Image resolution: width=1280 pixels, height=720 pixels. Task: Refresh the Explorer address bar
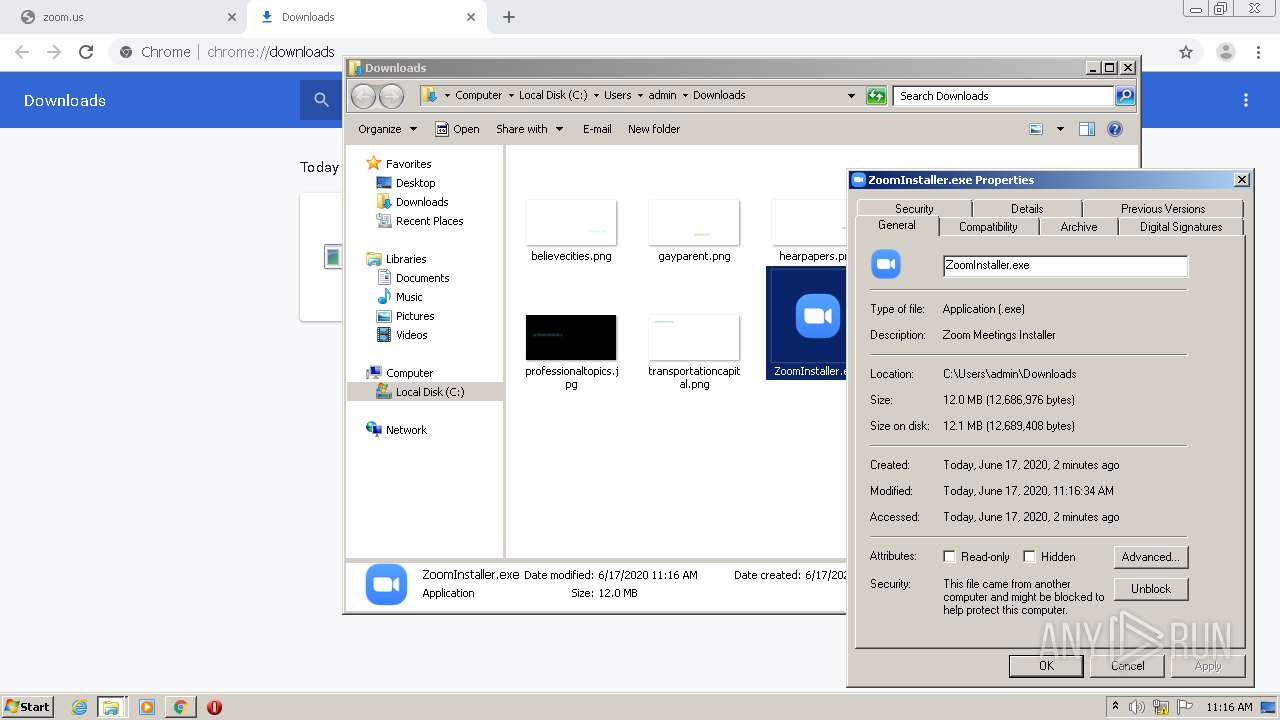tap(876, 96)
